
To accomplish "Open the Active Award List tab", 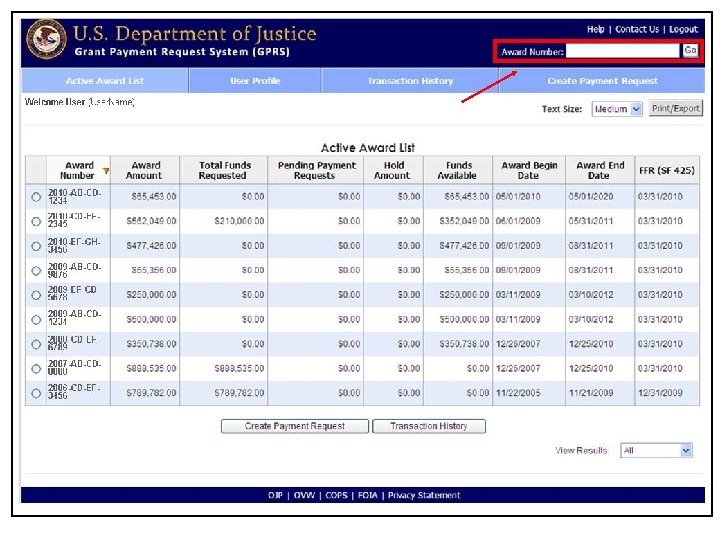I will click(x=105, y=81).
